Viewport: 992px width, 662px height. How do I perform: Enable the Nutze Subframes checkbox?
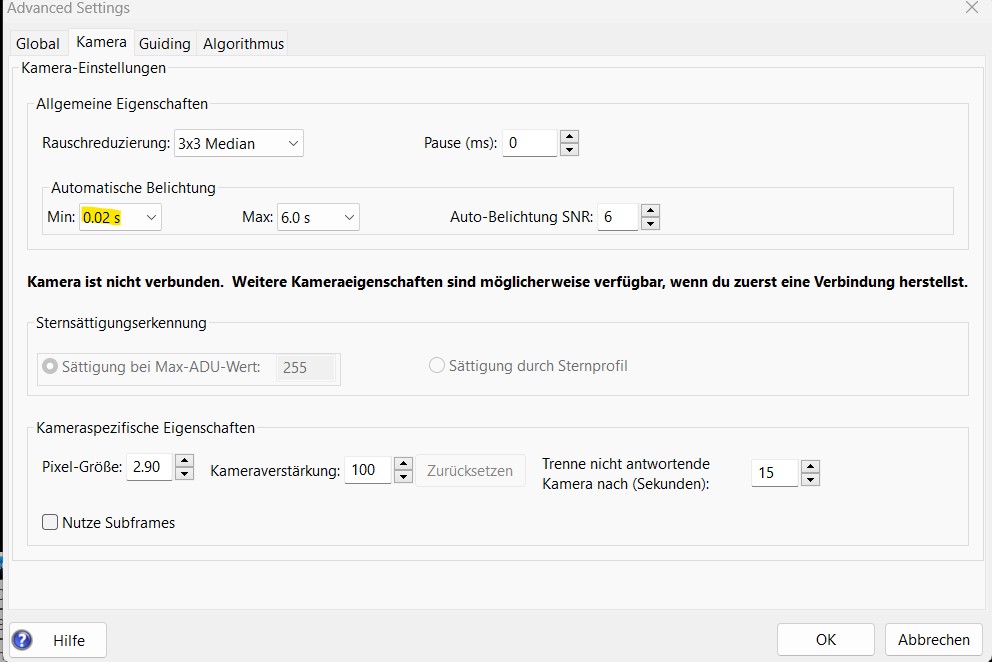coord(50,522)
